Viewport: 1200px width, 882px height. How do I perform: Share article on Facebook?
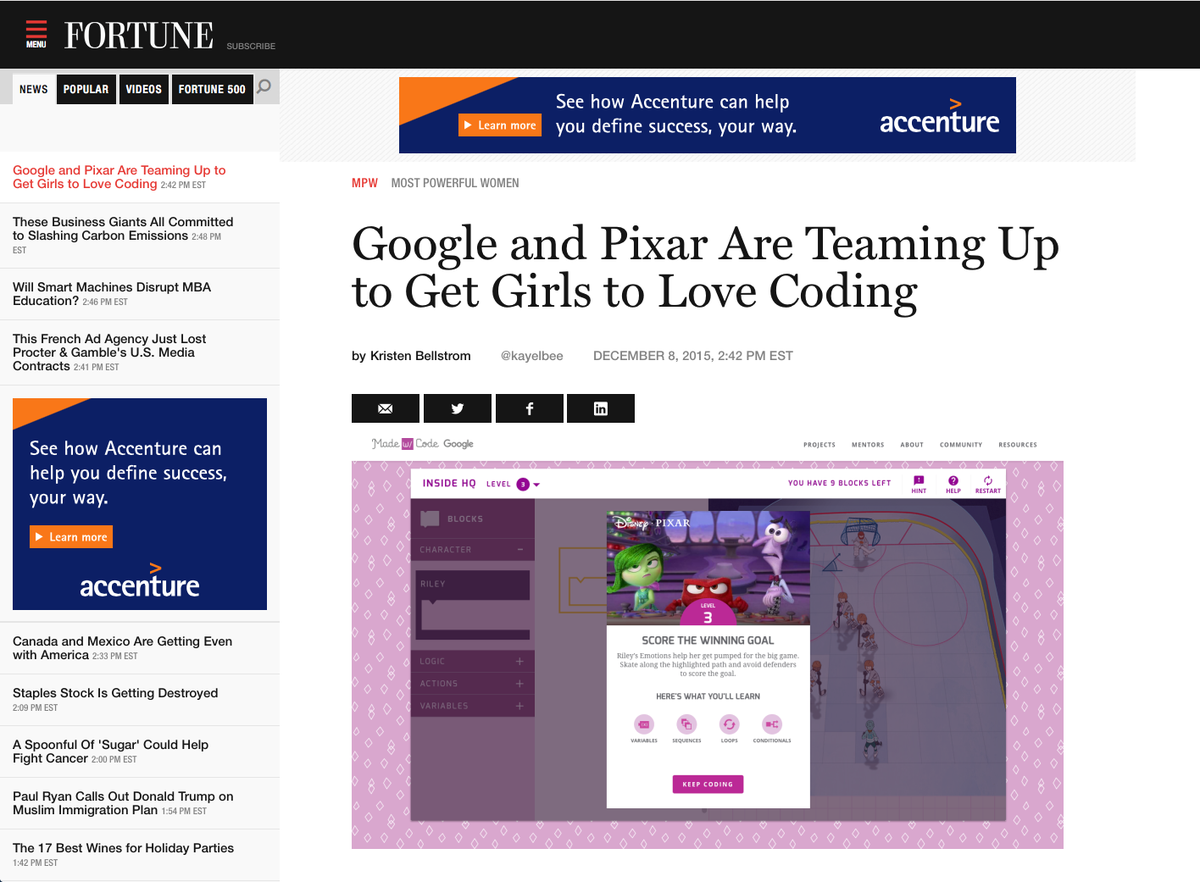click(x=529, y=408)
